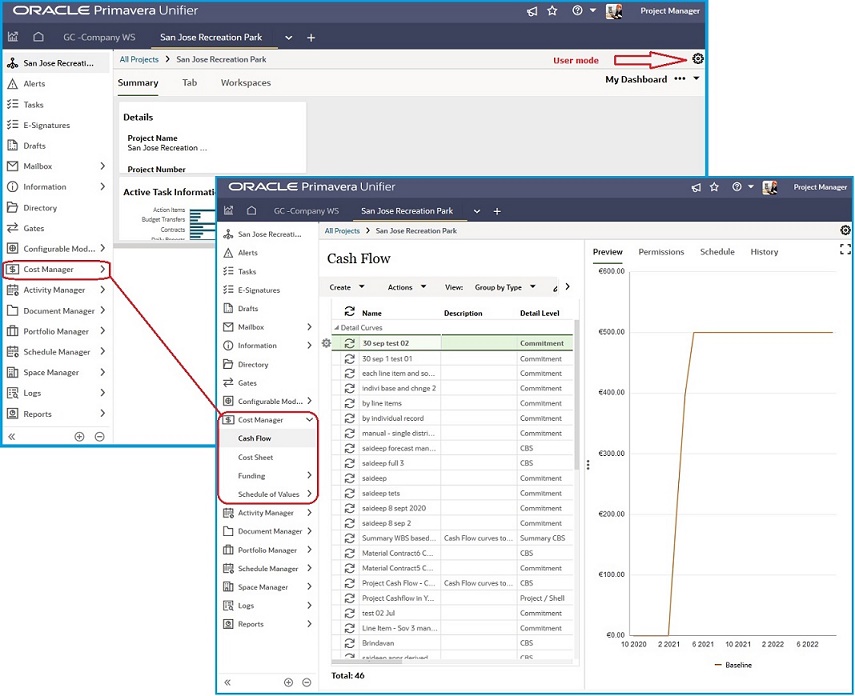This screenshot has width=855, height=696.
Task: Collapse Cost Manager in front window sidebar
Action: pos(309,419)
